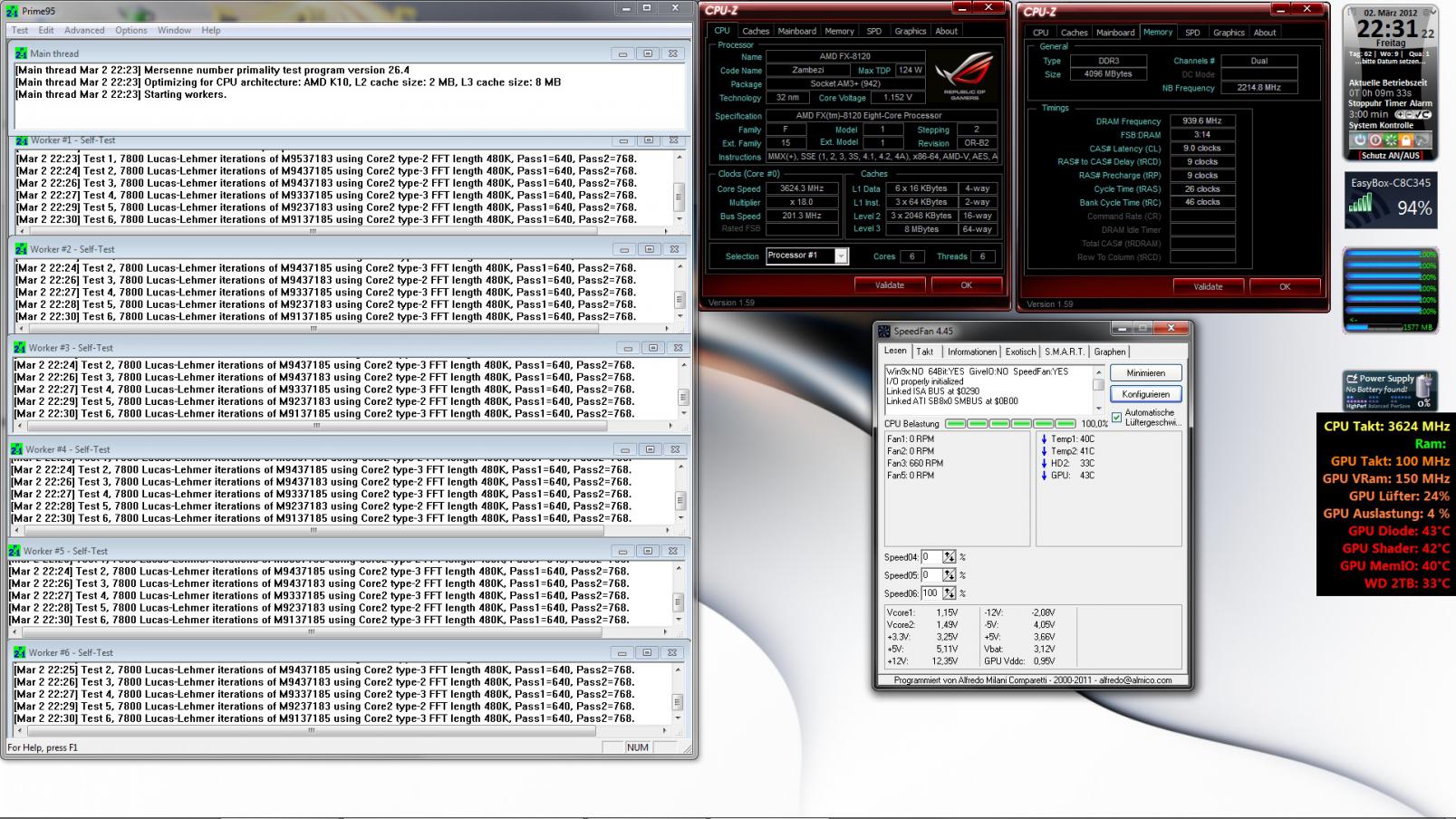The image size is (1456, 819).
Task: Click the Speed04 value field in SpeedFan
Action: (931, 557)
